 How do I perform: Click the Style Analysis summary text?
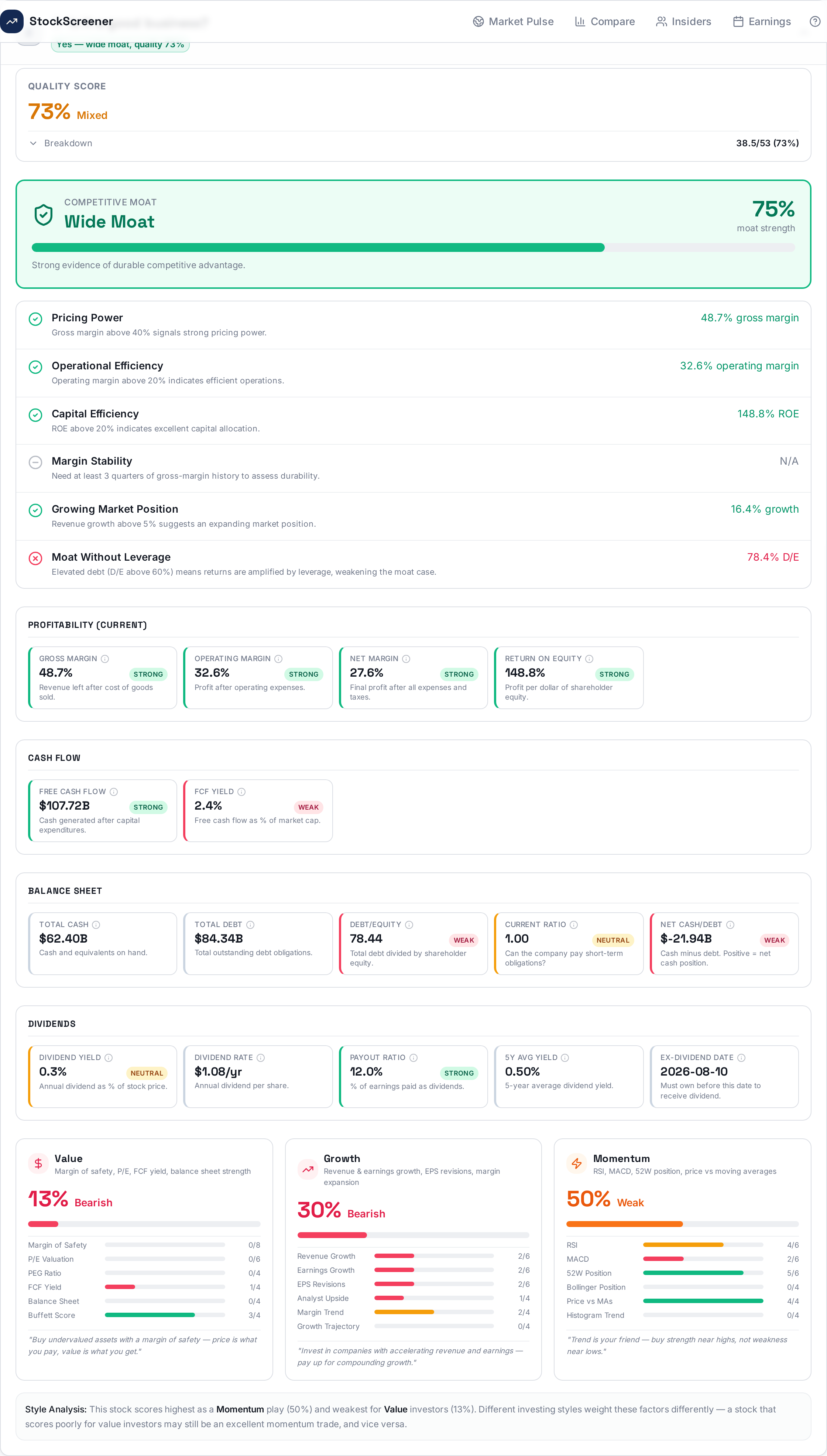413,1417
